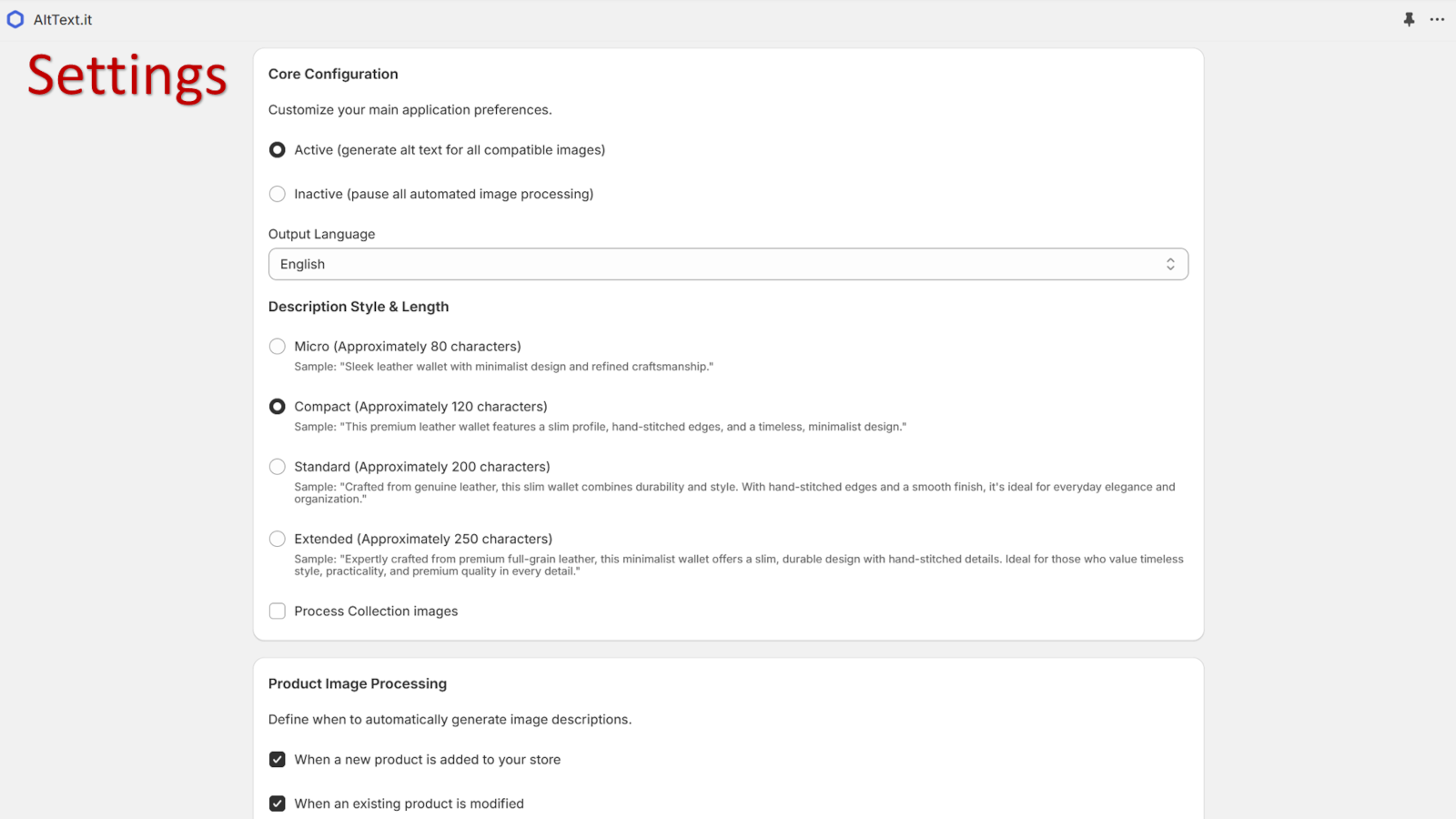Select the Standard 200-character style
This screenshot has height=819, width=1456.
[x=277, y=466]
